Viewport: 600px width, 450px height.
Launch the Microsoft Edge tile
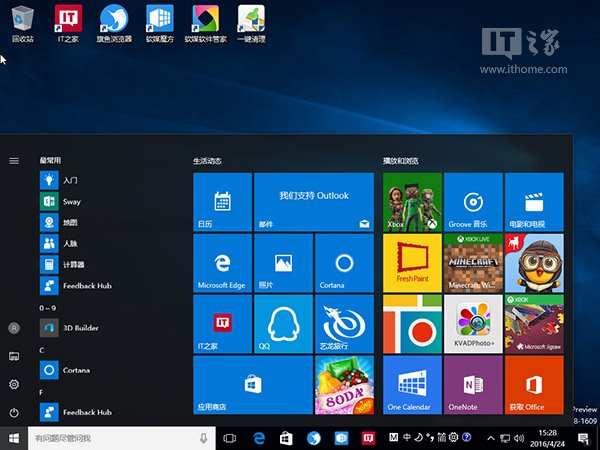(222, 263)
